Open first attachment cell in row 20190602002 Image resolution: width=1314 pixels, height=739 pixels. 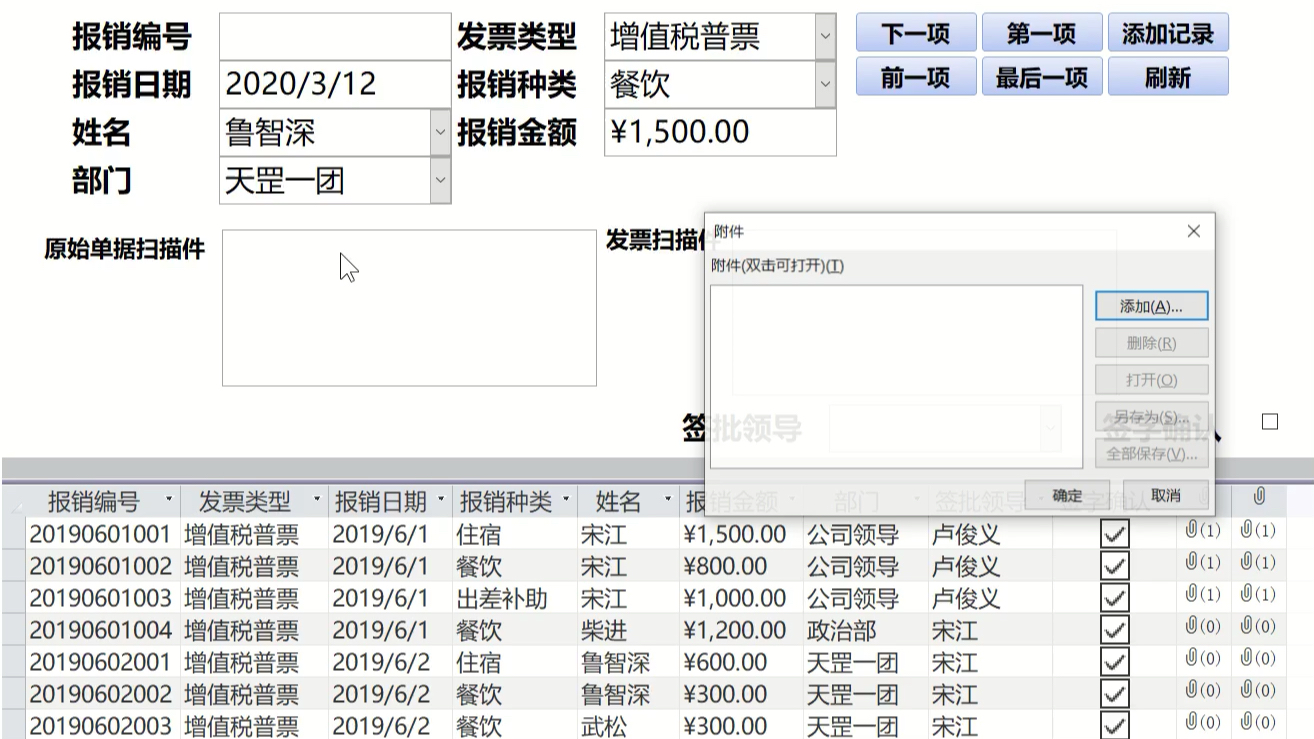pyautogui.click(x=1203, y=691)
